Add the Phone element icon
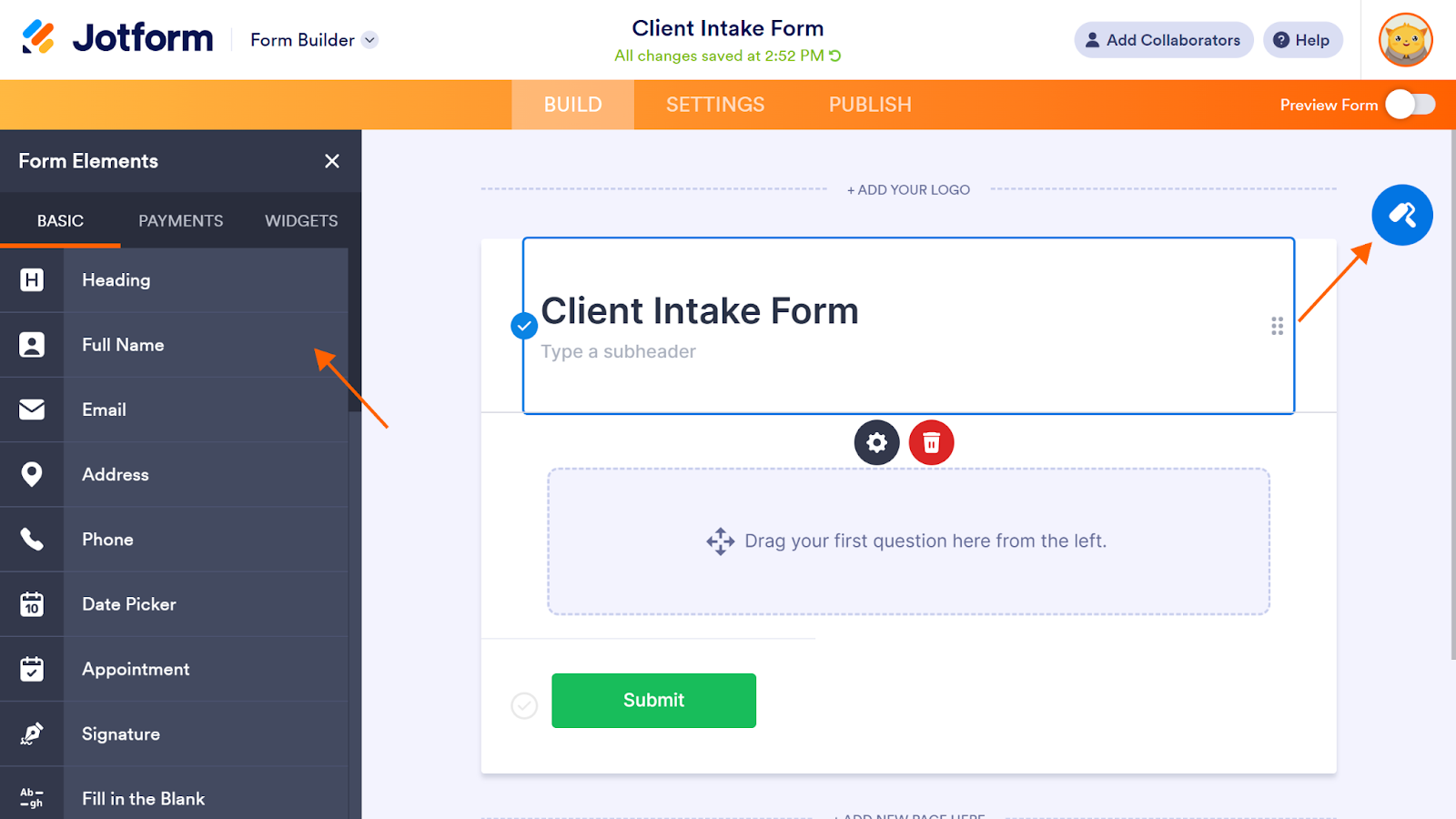Viewport: 1456px width, 819px height. click(32, 540)
